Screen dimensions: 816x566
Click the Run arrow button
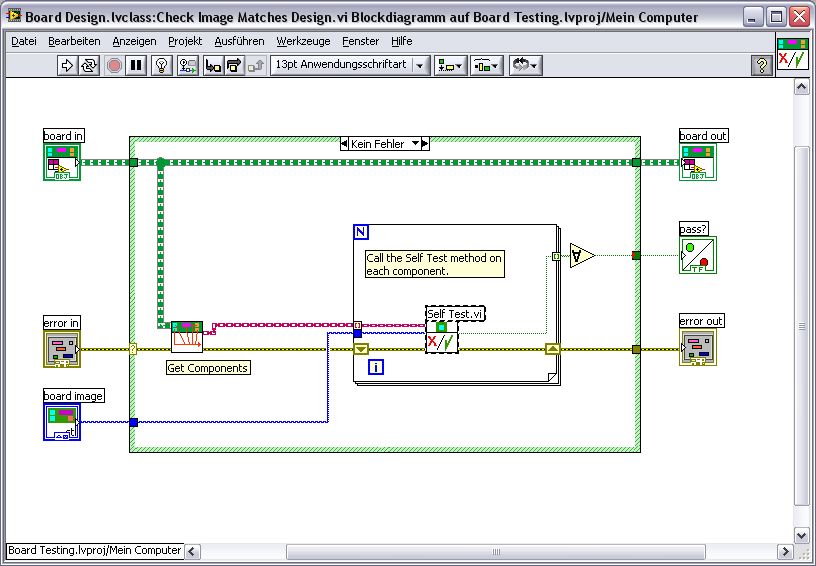(x=67, y=66)
